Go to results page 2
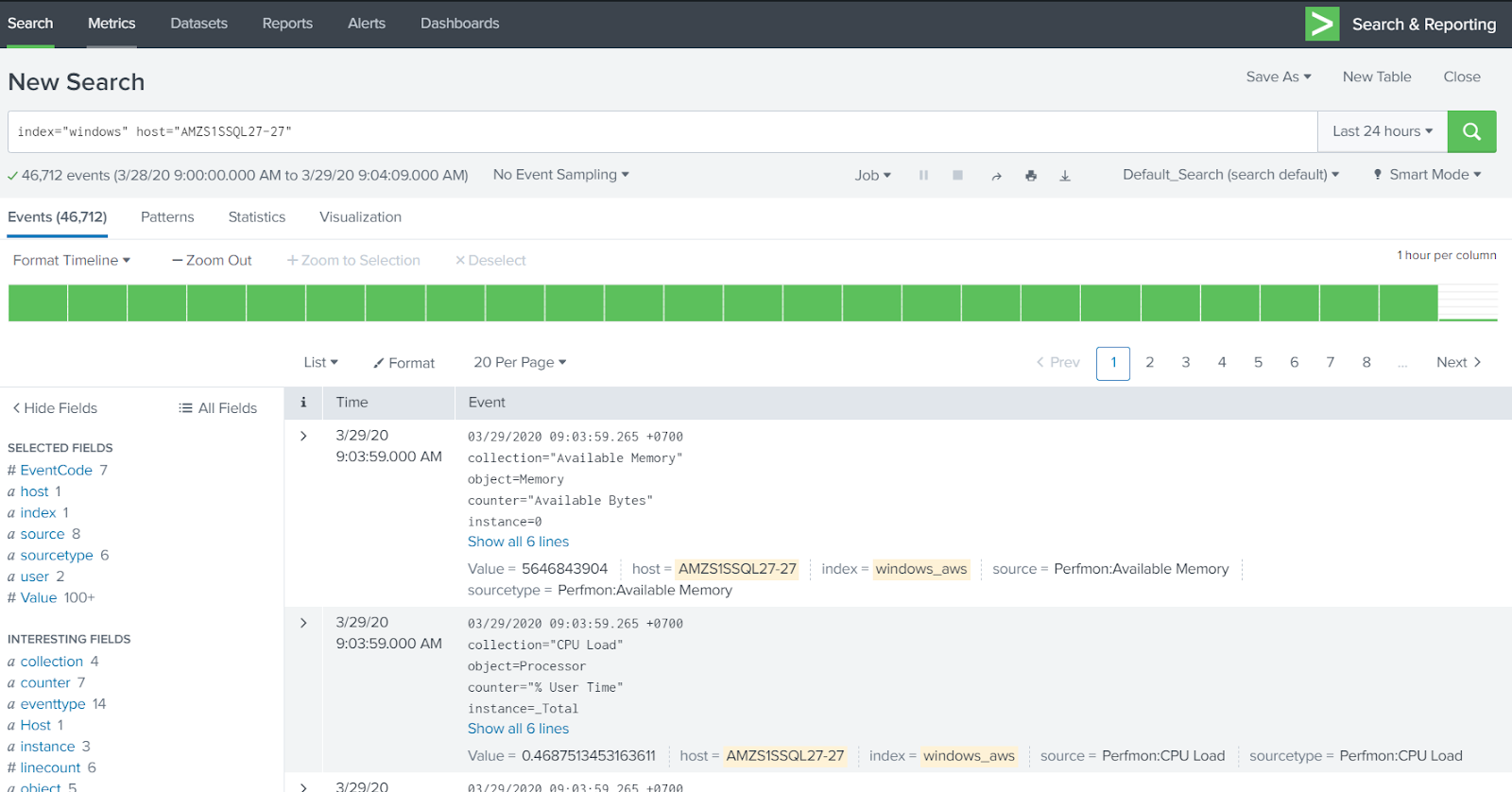Viewport: 1512px width, 792px height. 1150,363
